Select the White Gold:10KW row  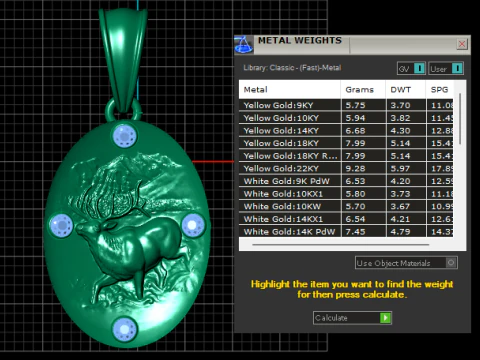(x=346, y=207)
